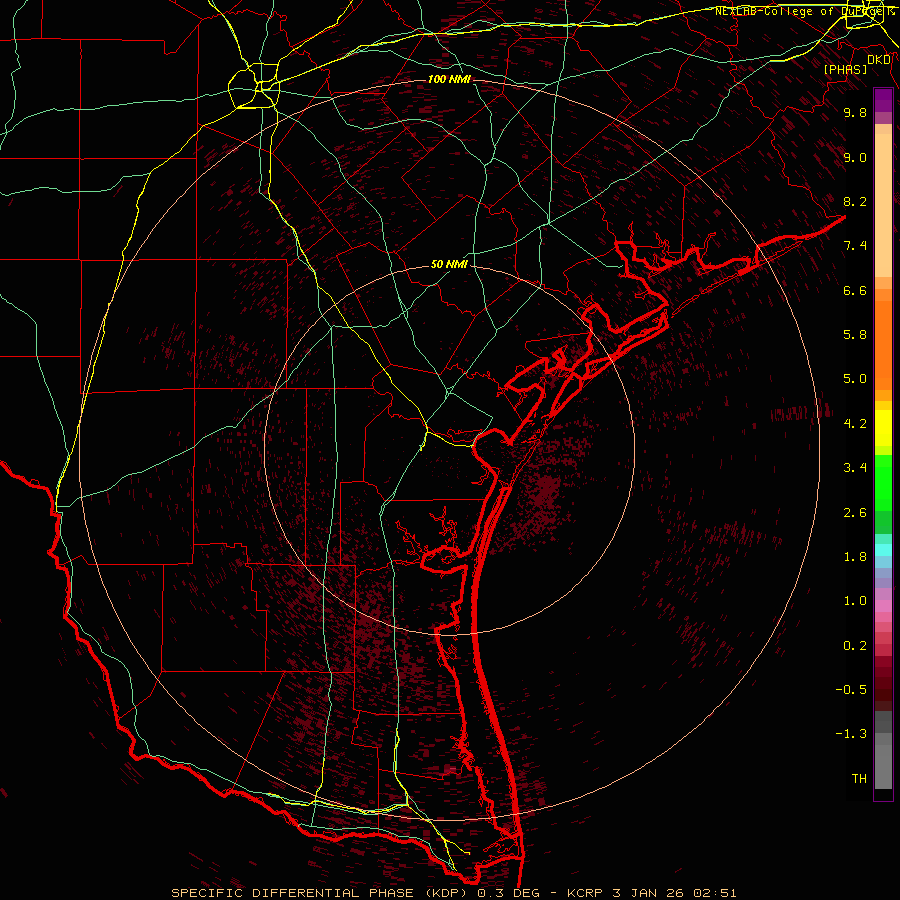Pick the pink segment of the color bar
The width and height of the screenshot is (900, 900).
tap(883, 606)
